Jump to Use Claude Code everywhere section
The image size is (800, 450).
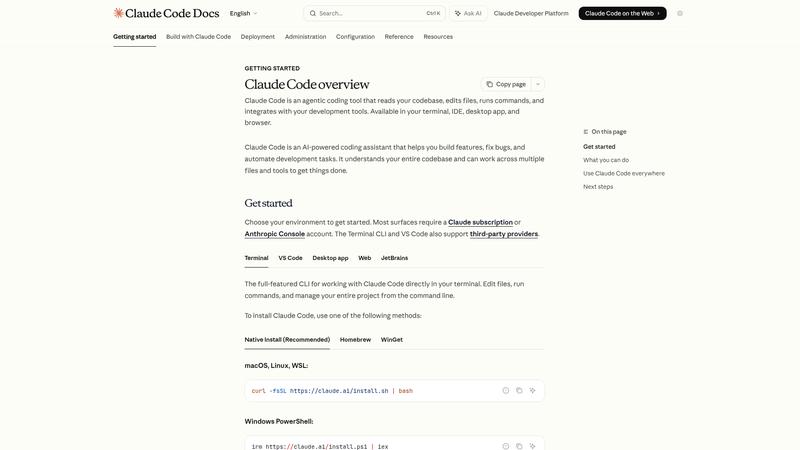point(624,173)
